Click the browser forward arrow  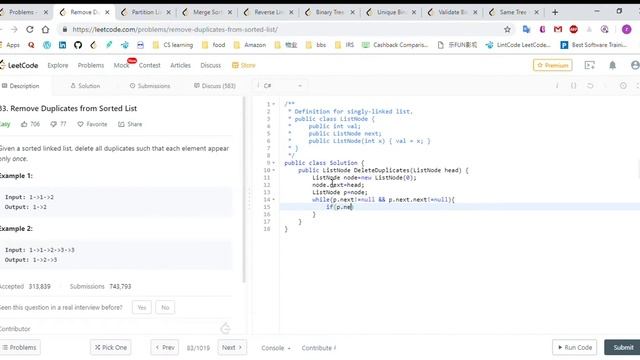point(14,29)
